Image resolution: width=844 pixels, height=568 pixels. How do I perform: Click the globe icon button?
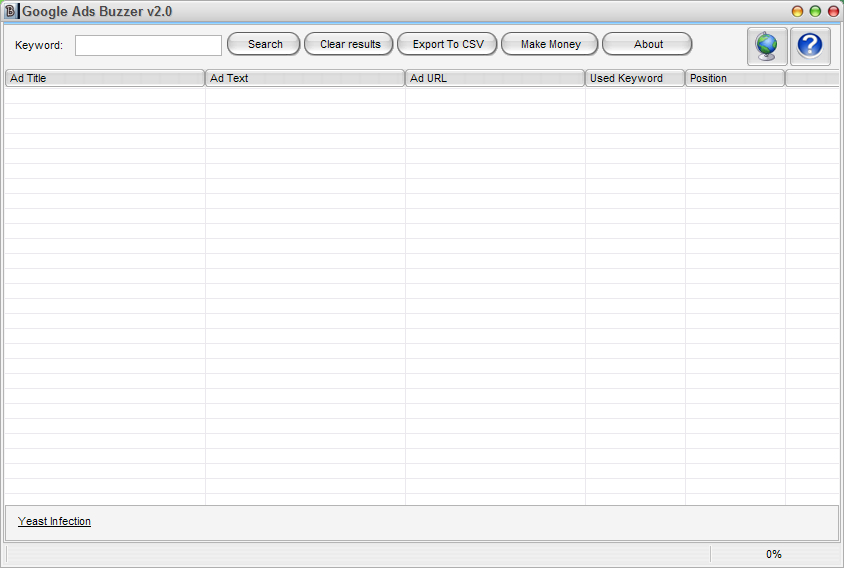767,46
